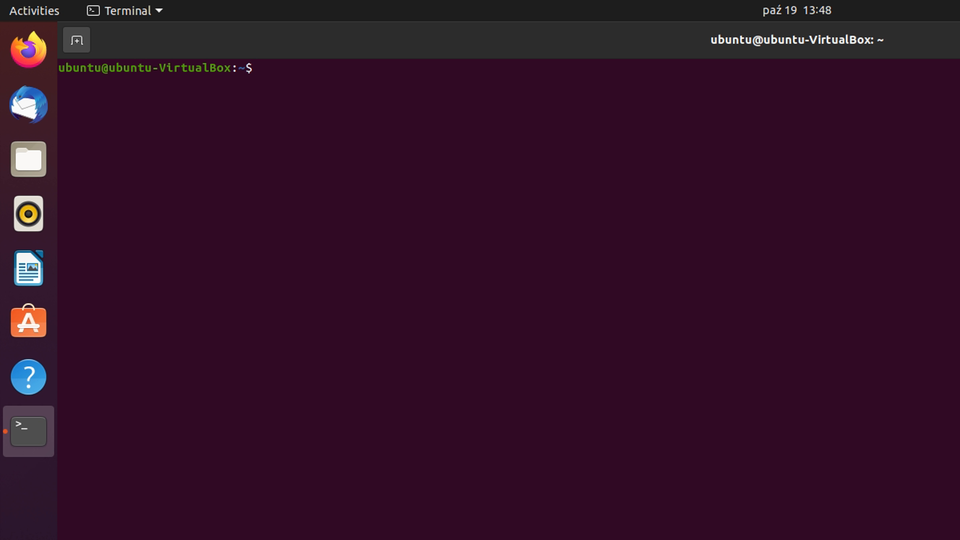Open LibreOffice Writer from dock
This screenshot has height=540, width=960.
[29, 268]
